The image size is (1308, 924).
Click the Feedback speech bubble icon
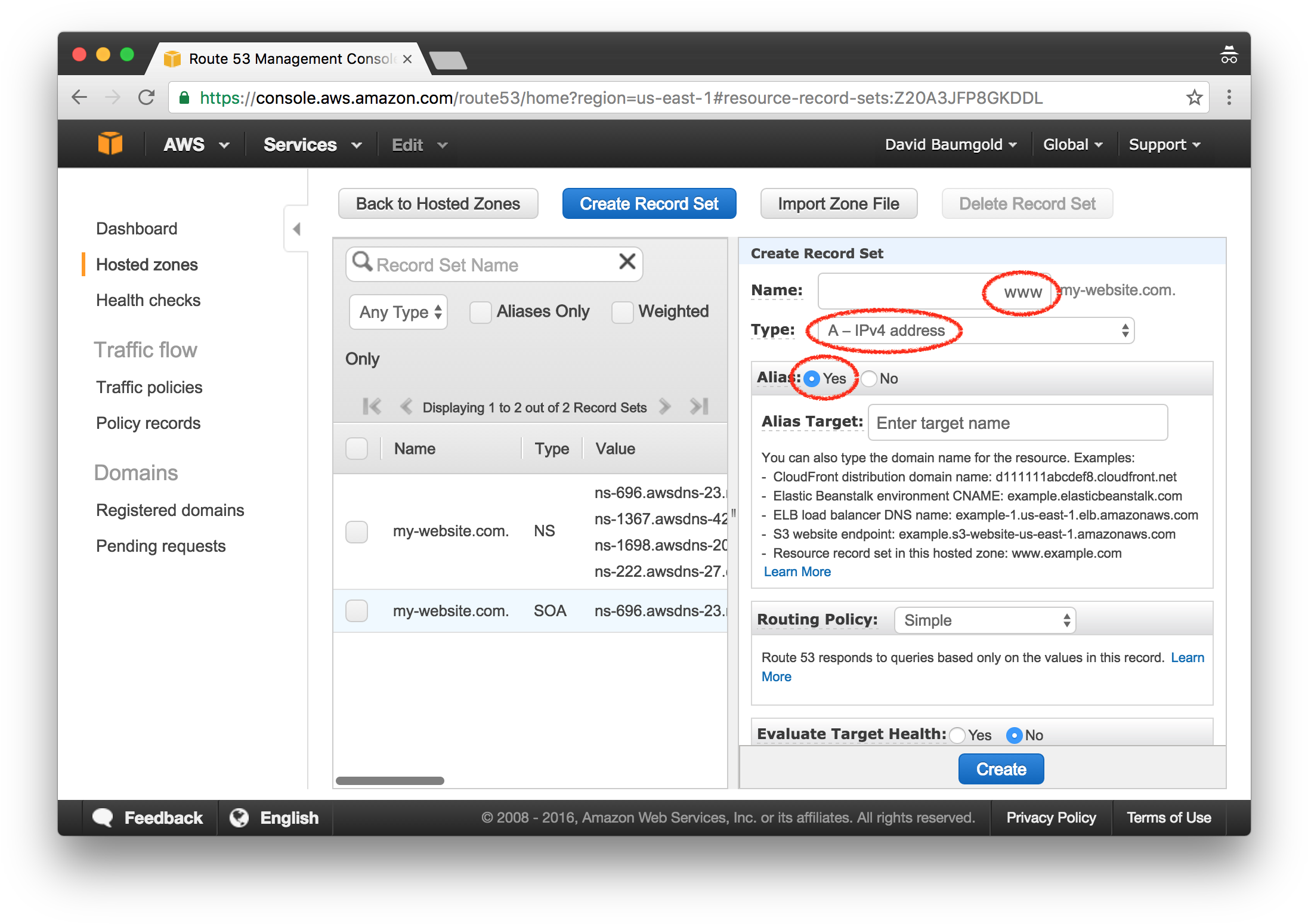coord(103,817)
